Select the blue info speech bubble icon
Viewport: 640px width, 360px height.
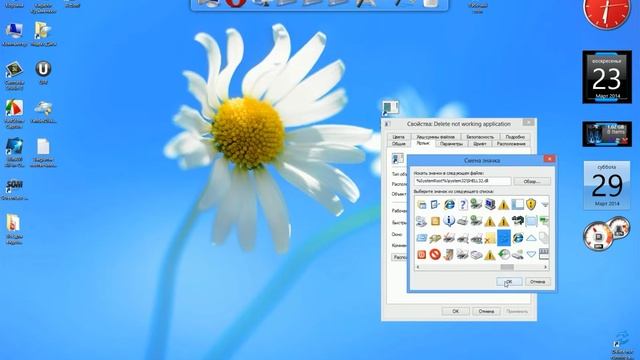click(x=449, y=221)
